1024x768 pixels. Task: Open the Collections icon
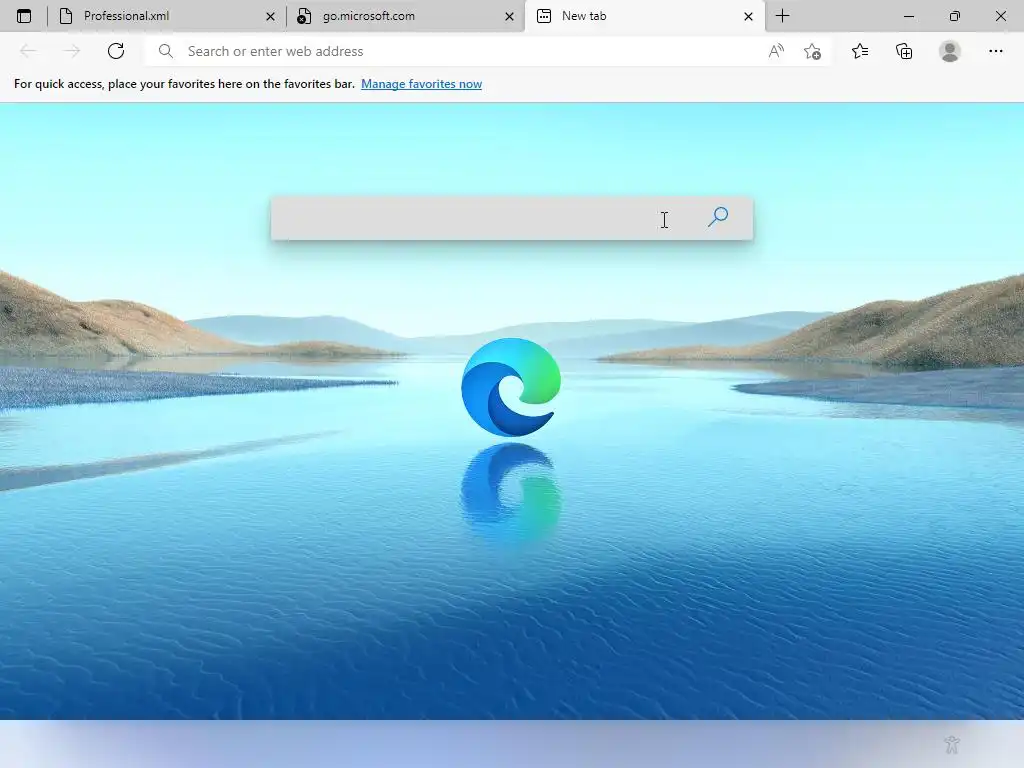click(x=904, y=51)
